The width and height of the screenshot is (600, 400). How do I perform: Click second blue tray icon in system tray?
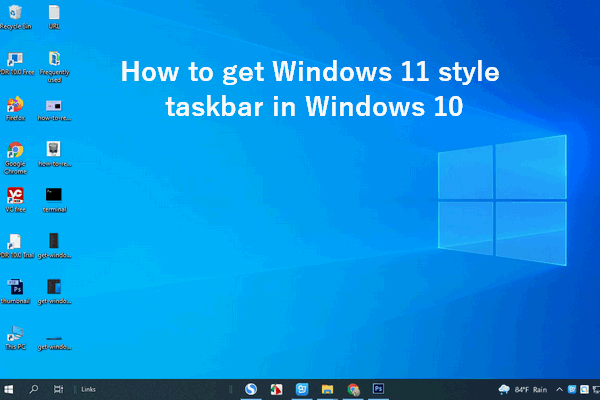click(x=584, y=390)
